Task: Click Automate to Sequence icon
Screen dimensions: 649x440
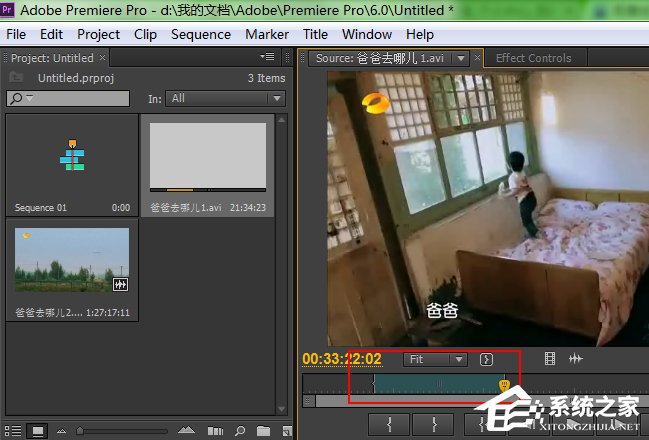Action: (215, 431)
